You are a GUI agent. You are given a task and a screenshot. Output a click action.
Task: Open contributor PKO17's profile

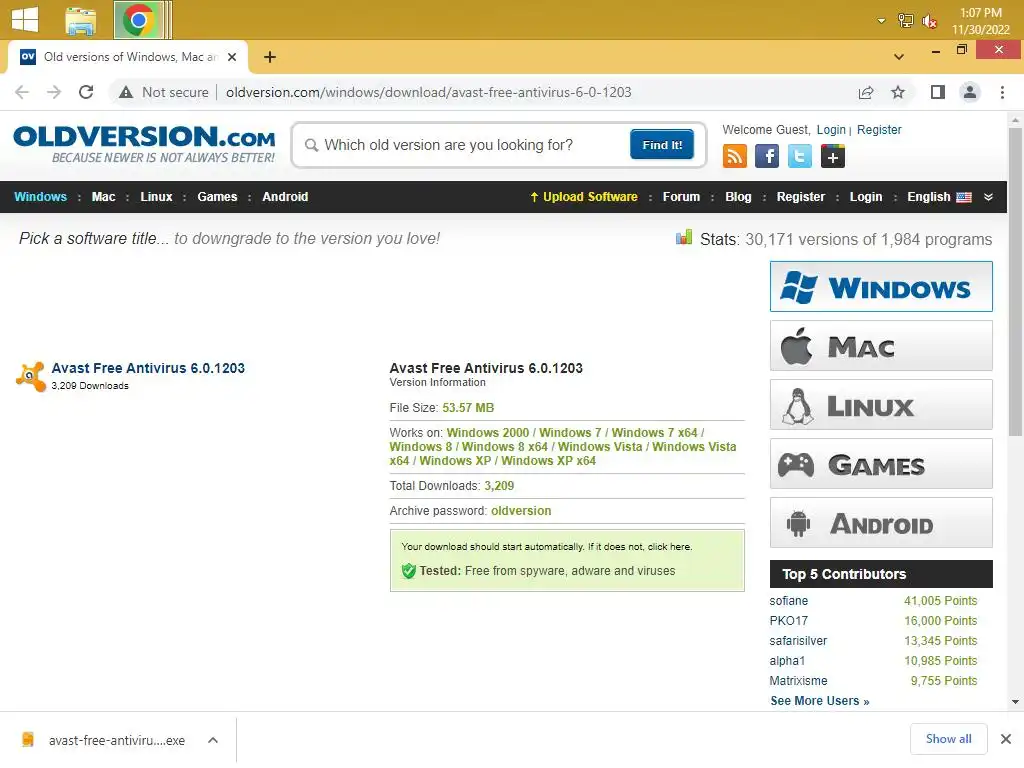(x=788, y=620)
